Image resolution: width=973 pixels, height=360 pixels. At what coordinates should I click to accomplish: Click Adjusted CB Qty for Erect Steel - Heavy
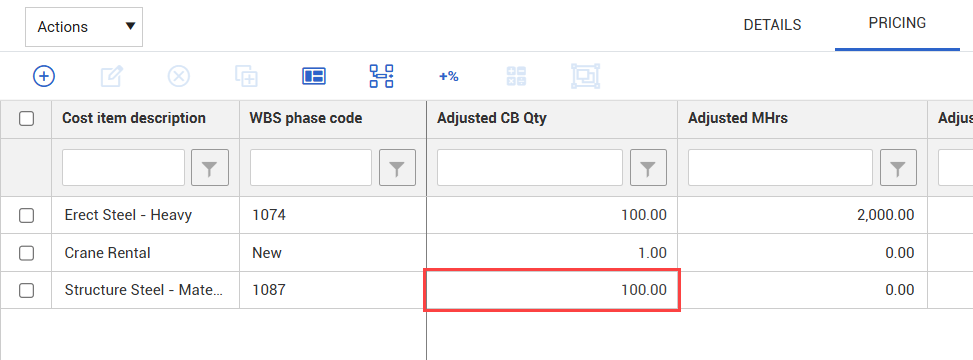(x=552, y=215)
